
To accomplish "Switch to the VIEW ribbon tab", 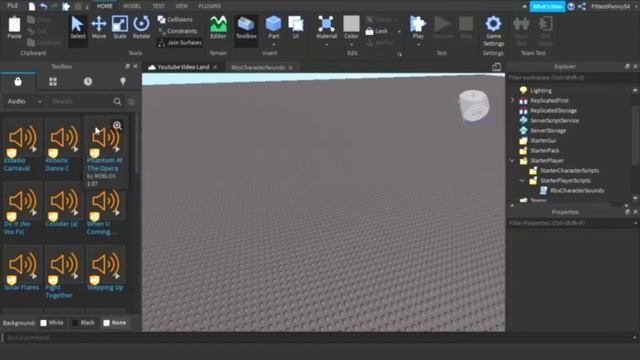I will [181, 6].
